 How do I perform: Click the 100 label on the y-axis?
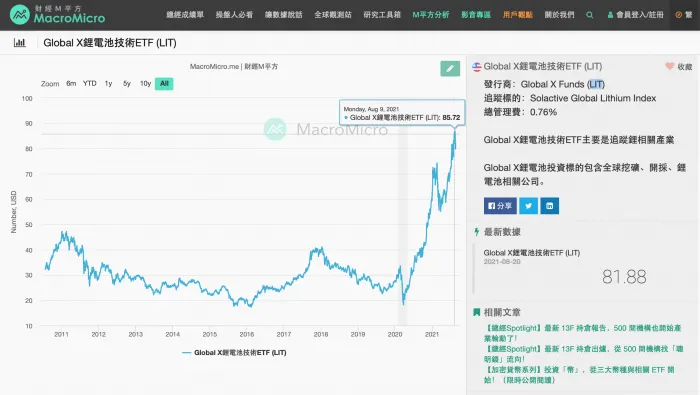pyautogui.click(x=27, y=99)
